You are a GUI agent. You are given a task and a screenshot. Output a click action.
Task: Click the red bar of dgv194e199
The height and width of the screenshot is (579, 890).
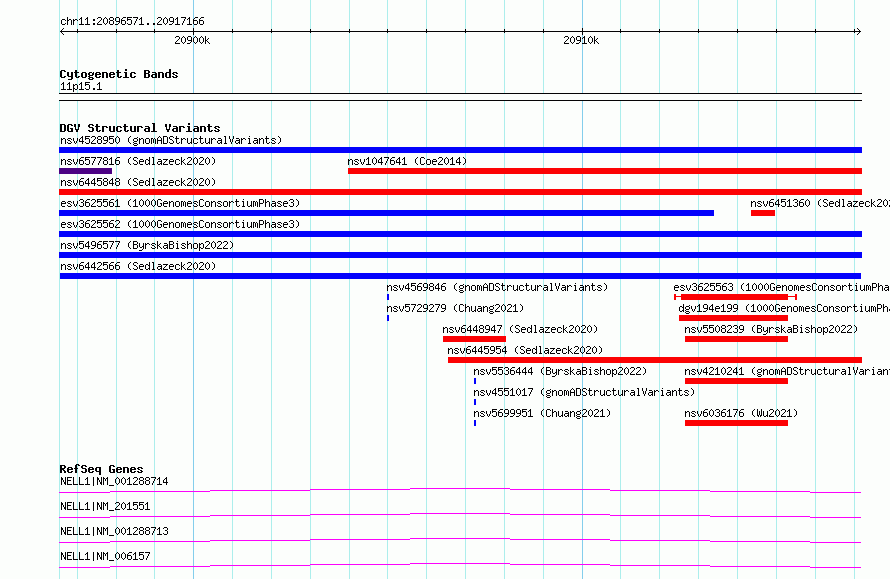coord(733,318)
